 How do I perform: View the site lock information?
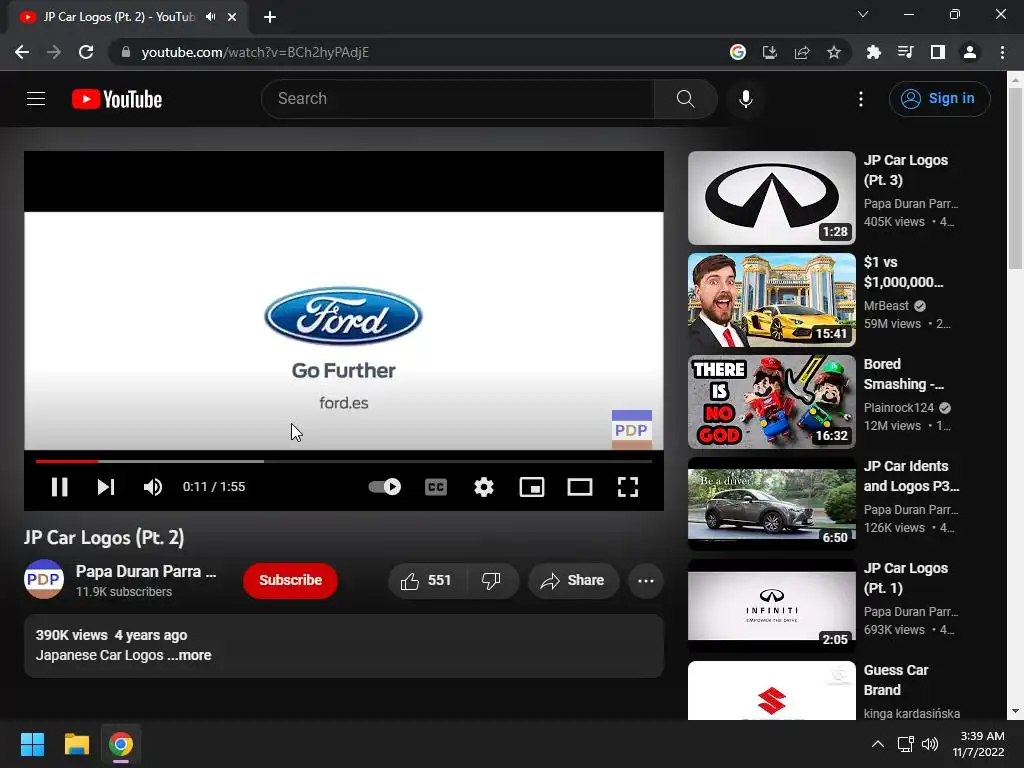tap(126, 52)
